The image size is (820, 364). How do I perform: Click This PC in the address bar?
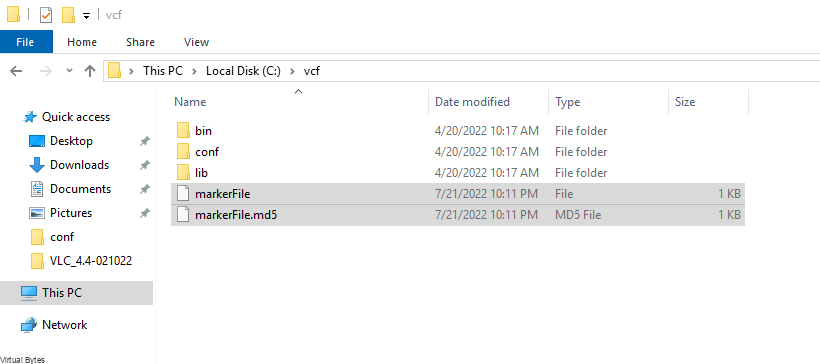tap(163, 71)
